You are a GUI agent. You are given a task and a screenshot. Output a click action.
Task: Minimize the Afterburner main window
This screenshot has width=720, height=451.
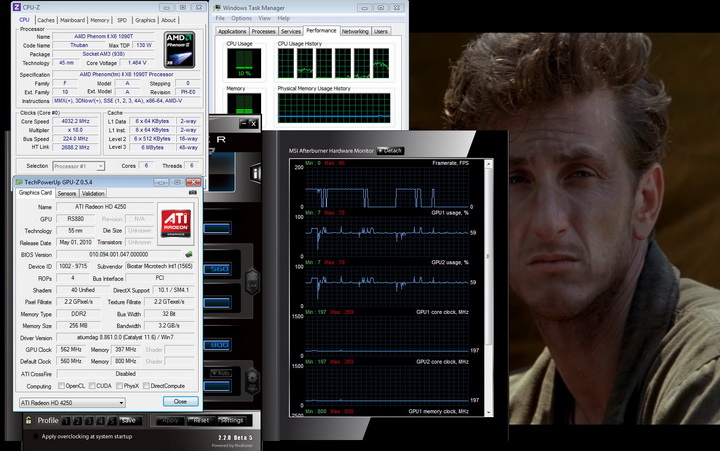point(244,124)
